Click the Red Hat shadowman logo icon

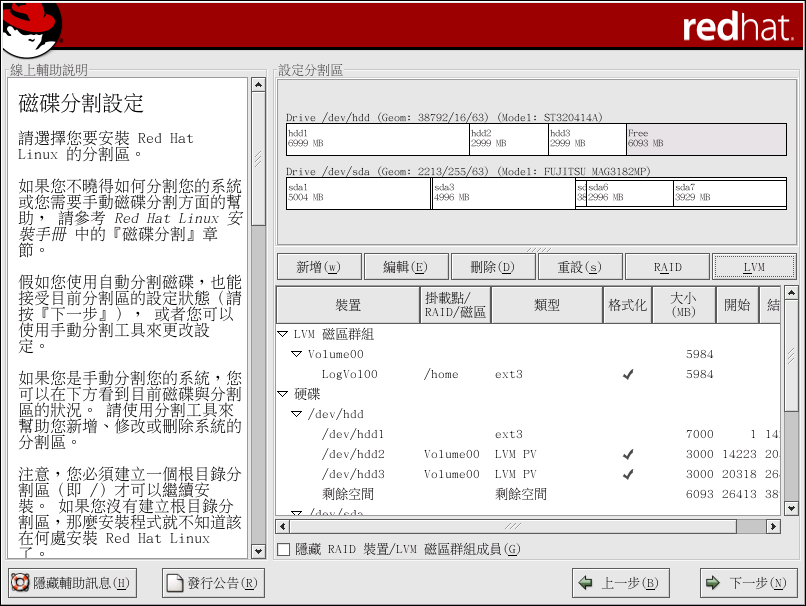[x=32, y=28]
